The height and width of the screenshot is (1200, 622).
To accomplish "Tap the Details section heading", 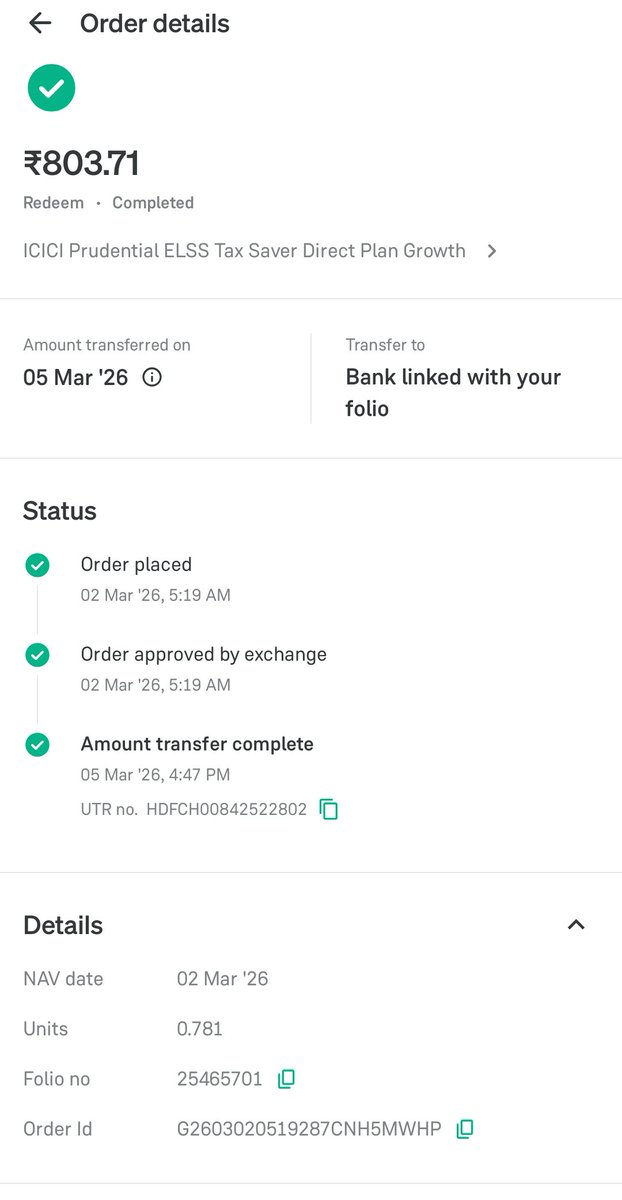I will [x=63, y=926].
